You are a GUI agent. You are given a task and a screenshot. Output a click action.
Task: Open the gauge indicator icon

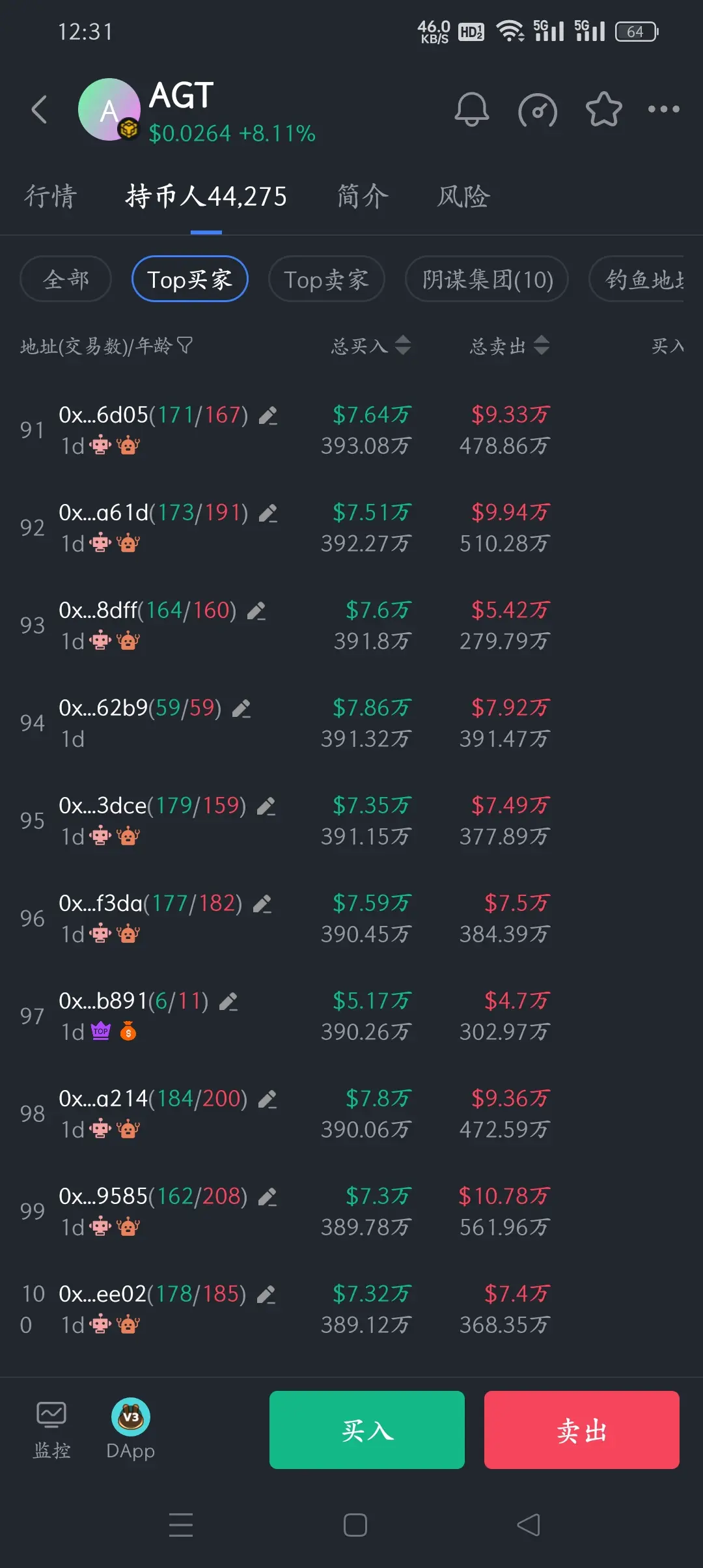(538, 110)
